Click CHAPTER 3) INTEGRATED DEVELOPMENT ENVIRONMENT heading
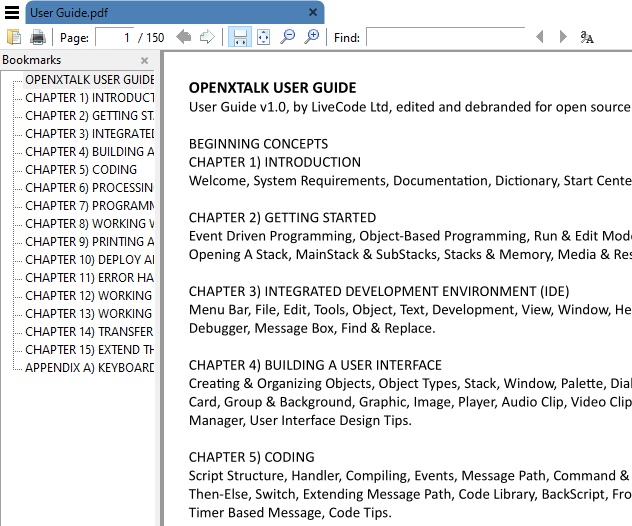 click(379, 291)
